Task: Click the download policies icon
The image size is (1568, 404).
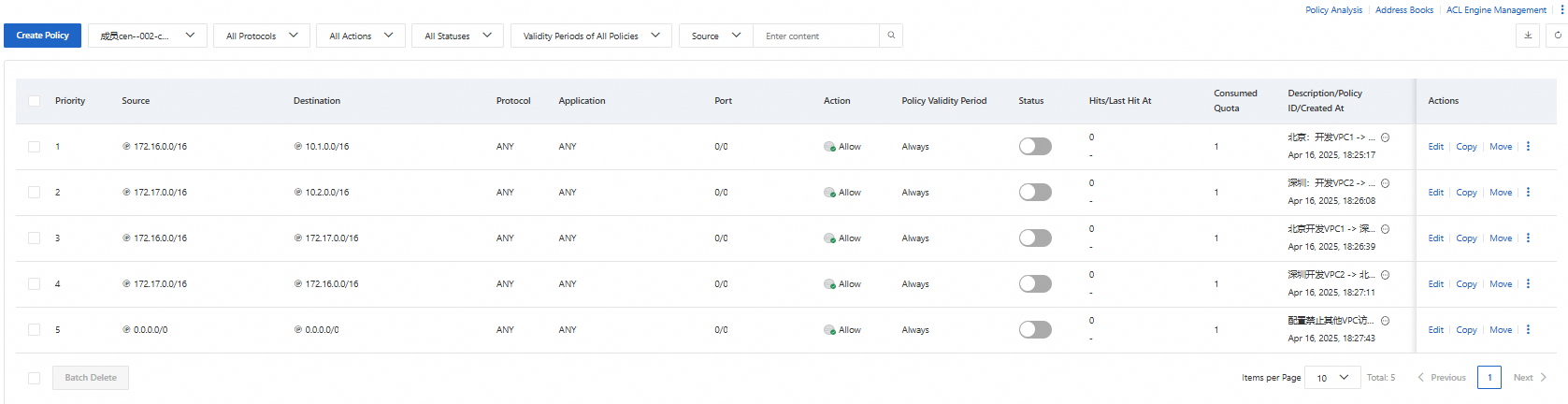Action: tap(1528, 36)
